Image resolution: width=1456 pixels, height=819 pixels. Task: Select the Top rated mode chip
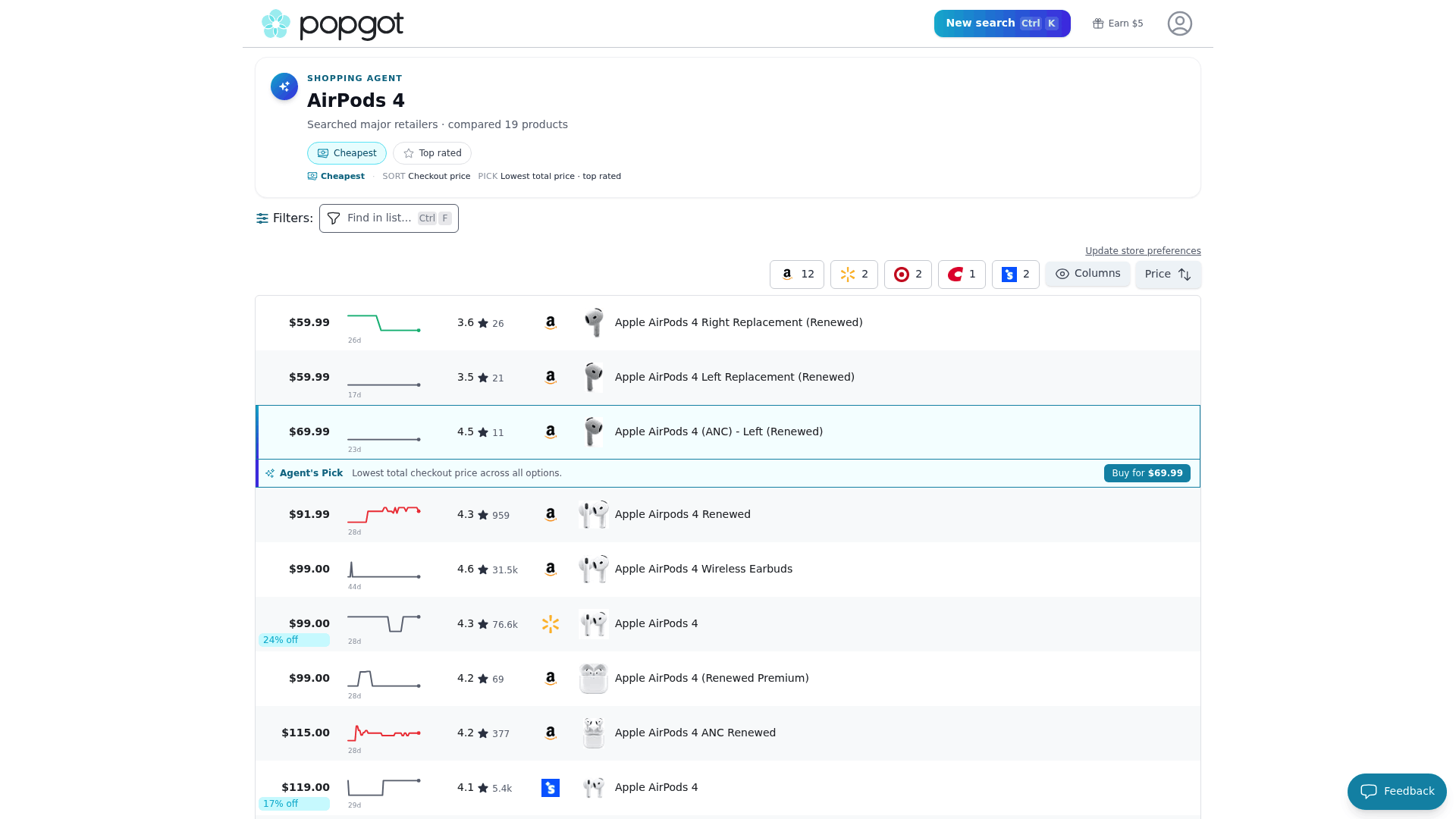coord(431,153)
